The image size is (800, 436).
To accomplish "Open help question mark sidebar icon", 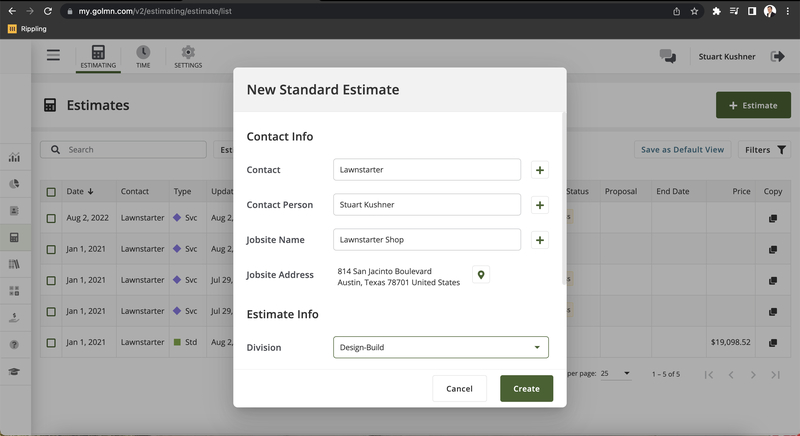I will coord(14,345).
